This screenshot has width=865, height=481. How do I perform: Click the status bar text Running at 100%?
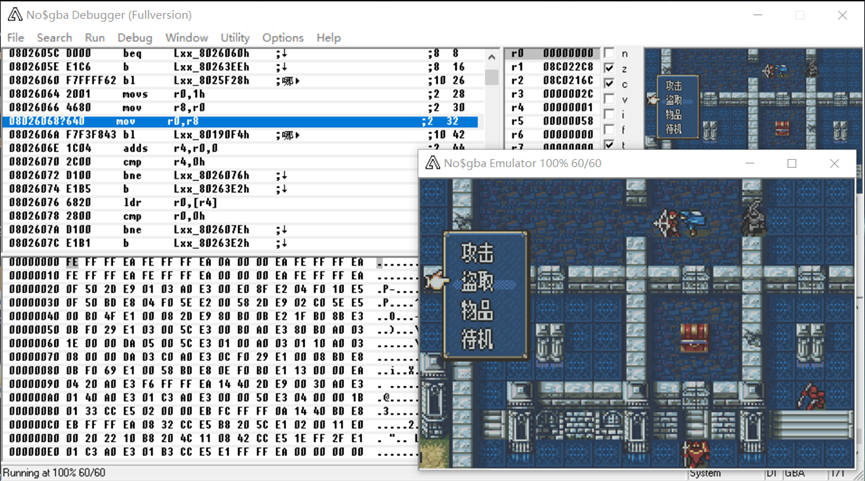[54, 473]
